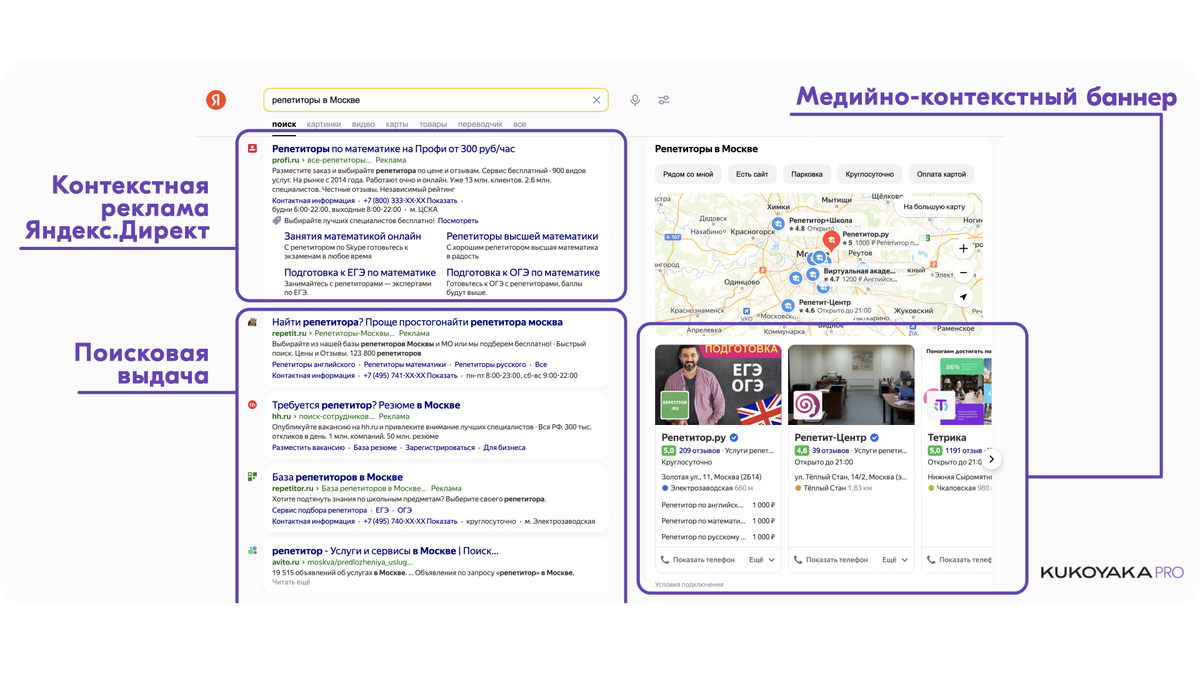The height and width of the screenshot is (675, 1200).
Task: Click the Репетитор+Школа map marker
Action: click(x=779, y=225)
